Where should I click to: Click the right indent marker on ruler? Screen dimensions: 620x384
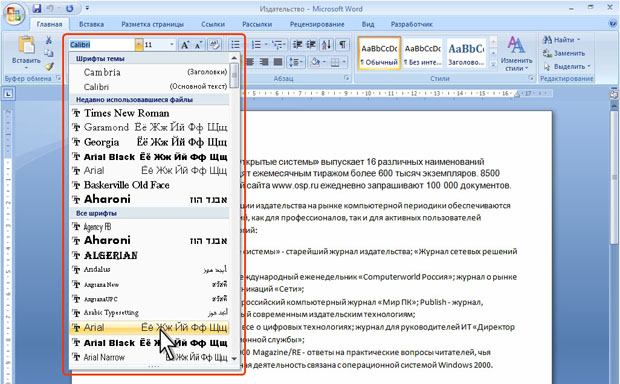pos(517,94)
